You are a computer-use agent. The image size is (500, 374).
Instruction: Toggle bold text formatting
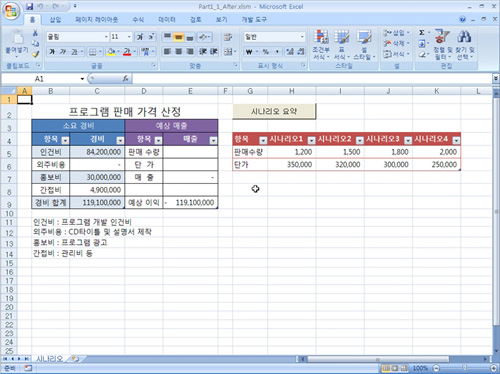52,52
